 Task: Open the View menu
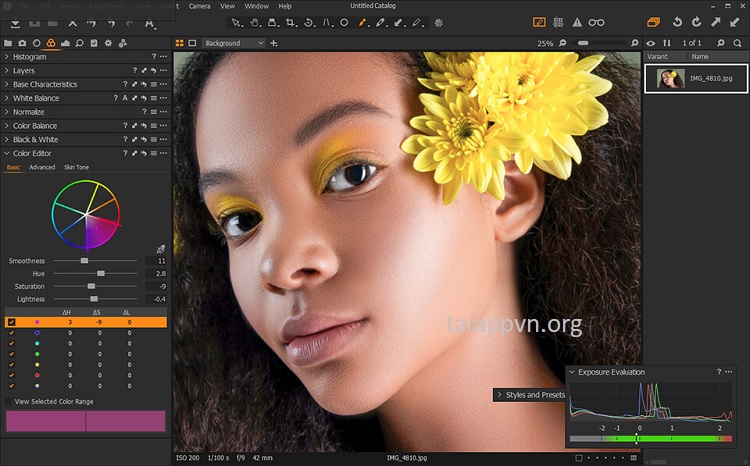coord(227,6)
